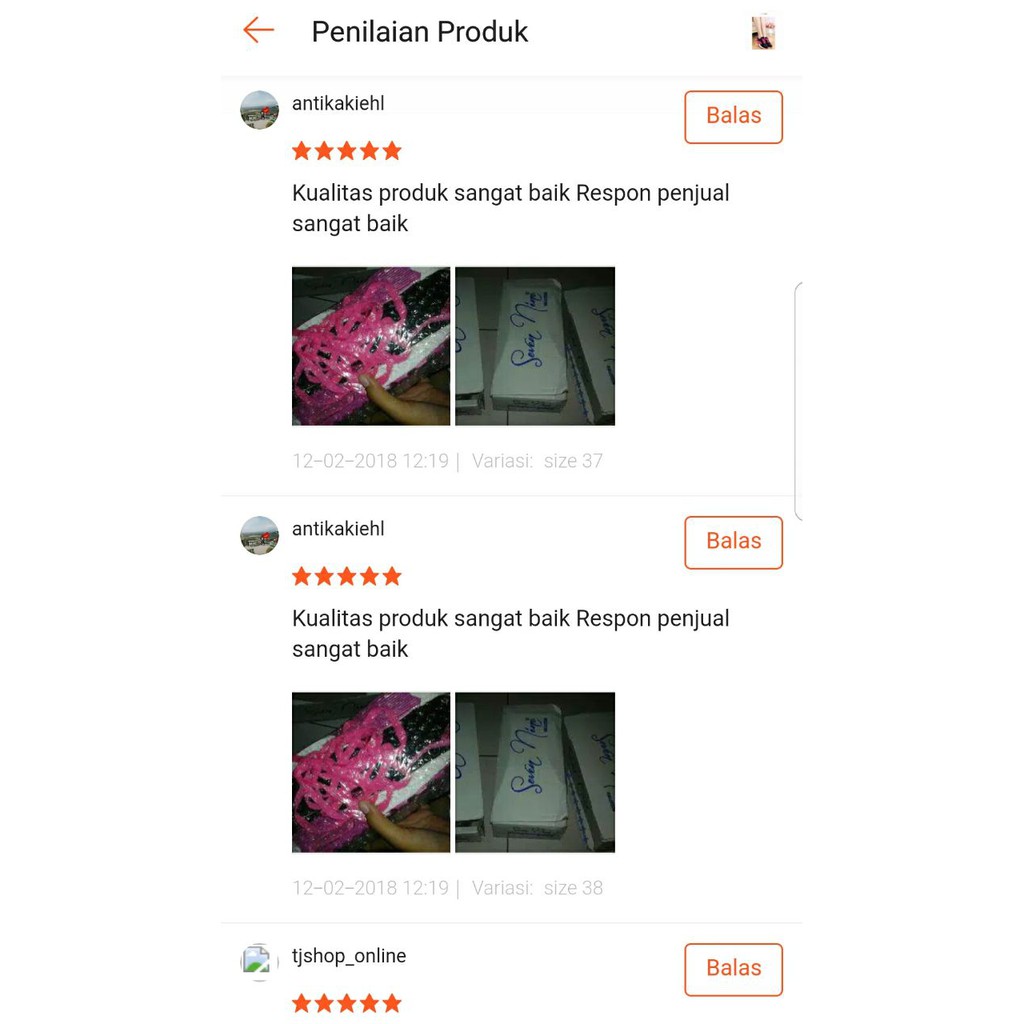Tap the orange back arrow

(x=259, y=30)
